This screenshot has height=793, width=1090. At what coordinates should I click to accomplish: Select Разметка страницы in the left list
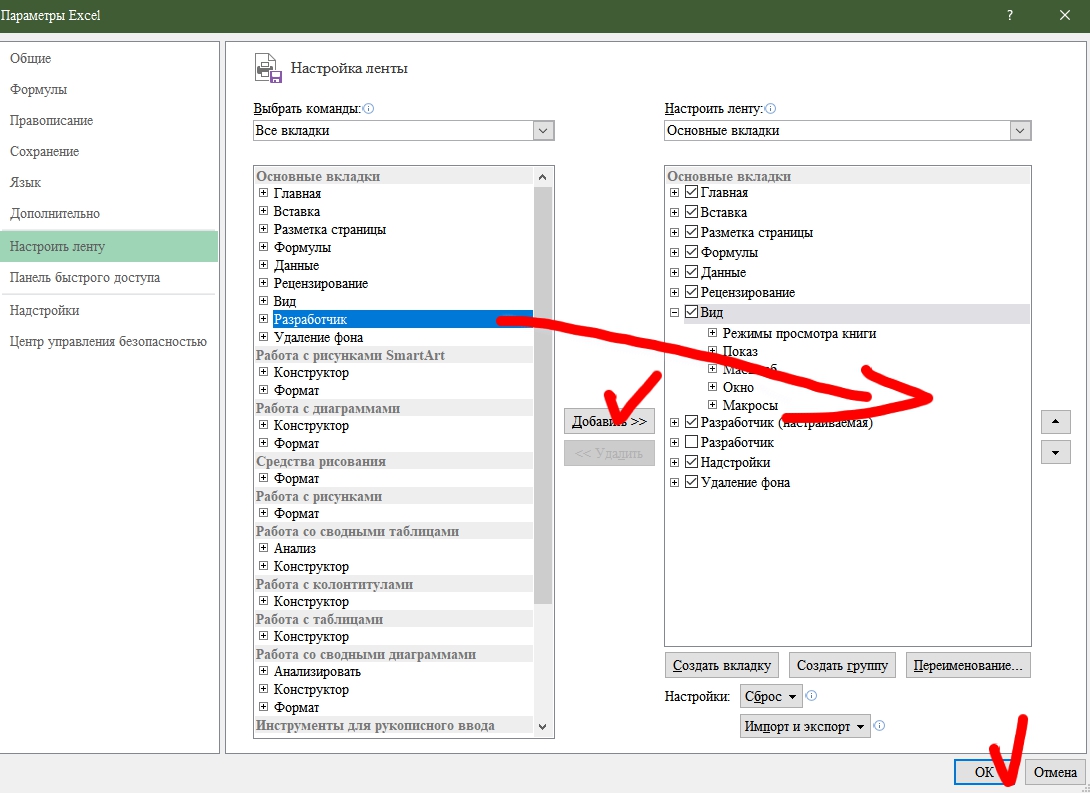(330, 229)
